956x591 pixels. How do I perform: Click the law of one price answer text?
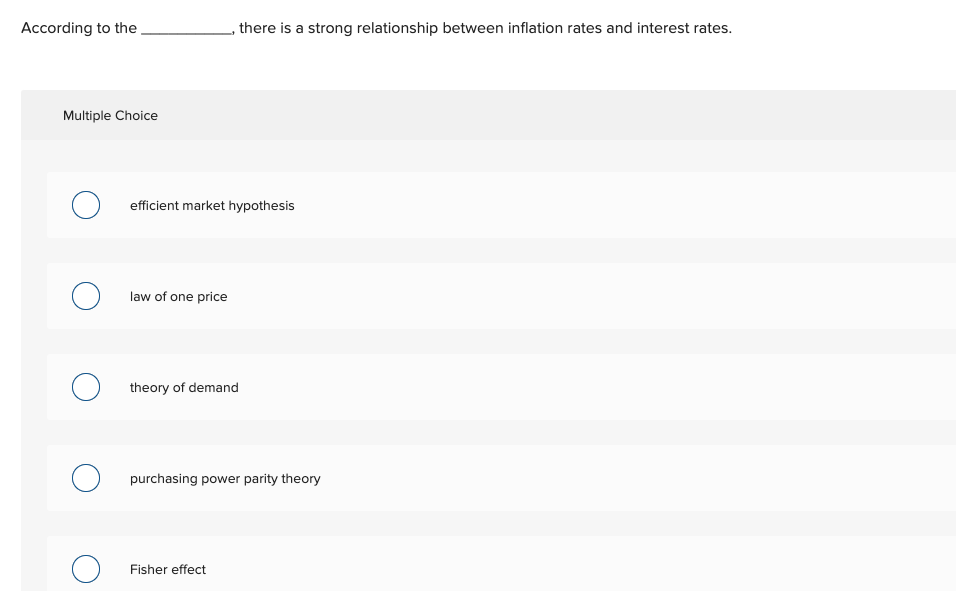178,296
